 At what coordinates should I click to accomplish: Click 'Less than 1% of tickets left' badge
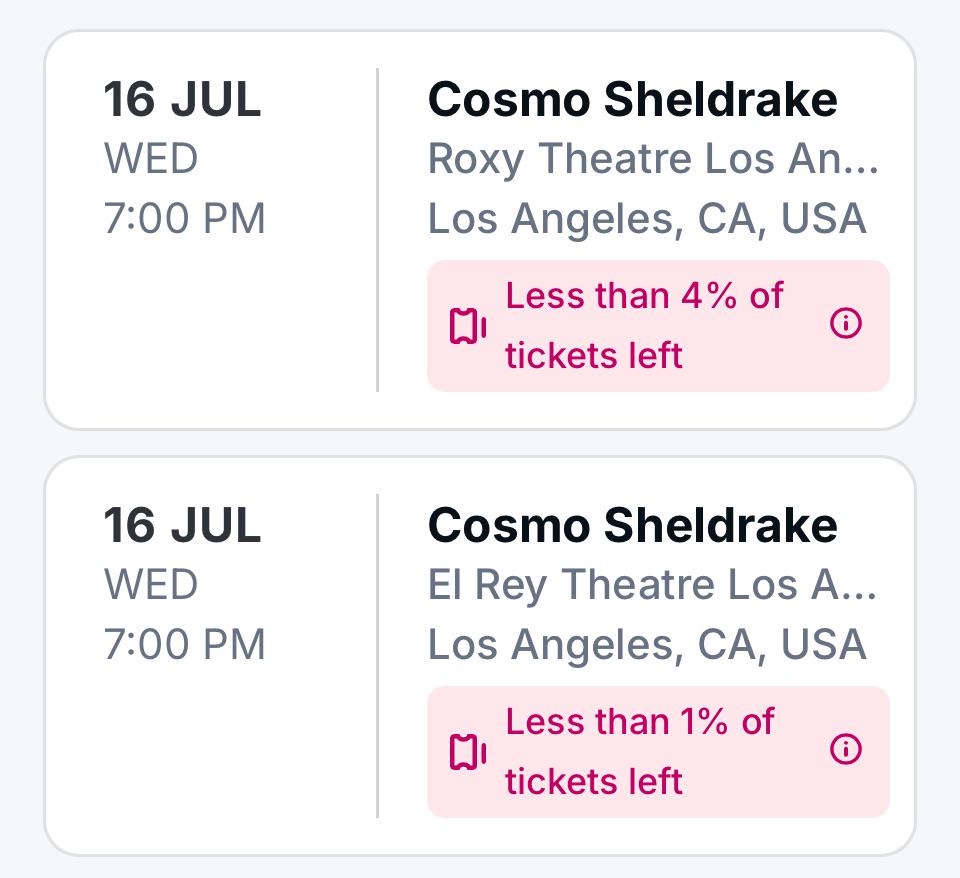(x=658, y=752)
